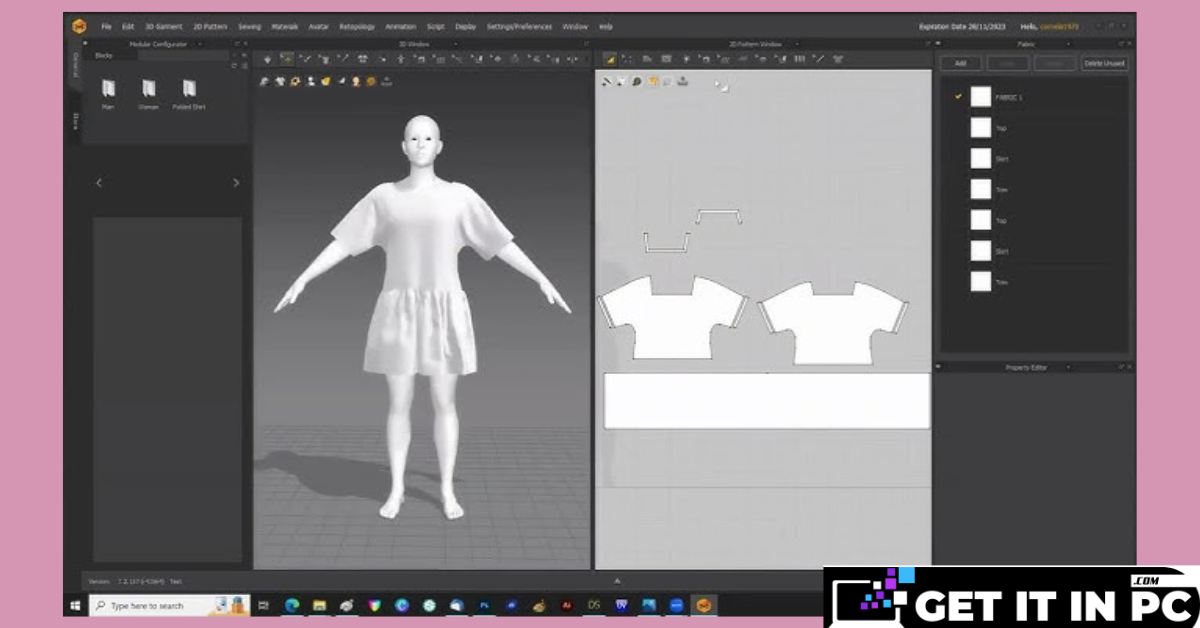Open the DS app from the taskbar
The height and width of the screenshot is (628, 1200).
click(x=594, y=605)
